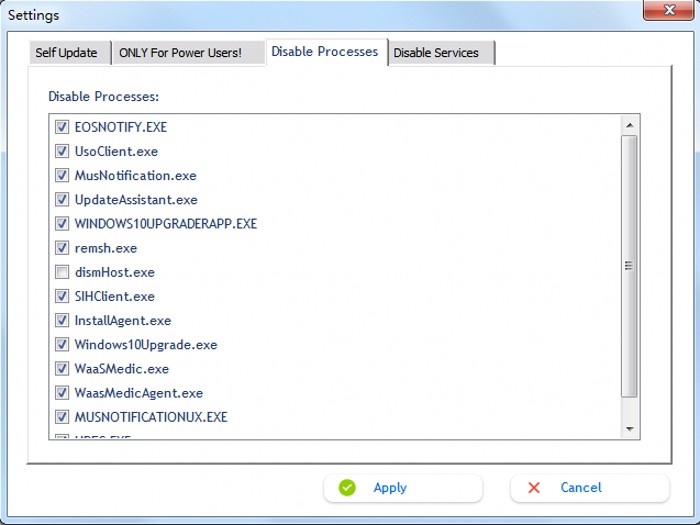Enable the dismHost.exe checkbox
This screenshot has width=700, height=525.
pos(62,272)
